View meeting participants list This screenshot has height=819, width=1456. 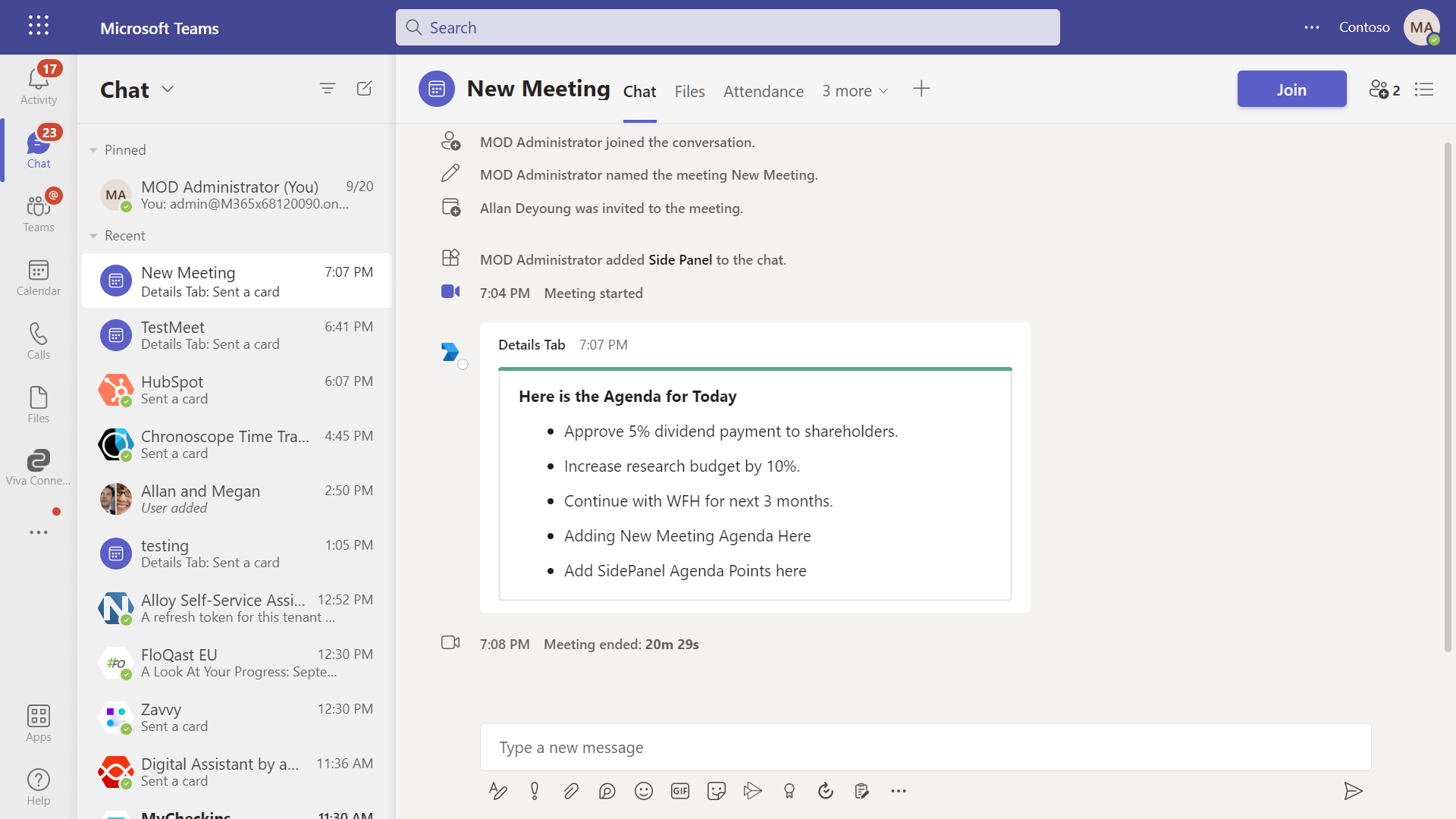1385,89
